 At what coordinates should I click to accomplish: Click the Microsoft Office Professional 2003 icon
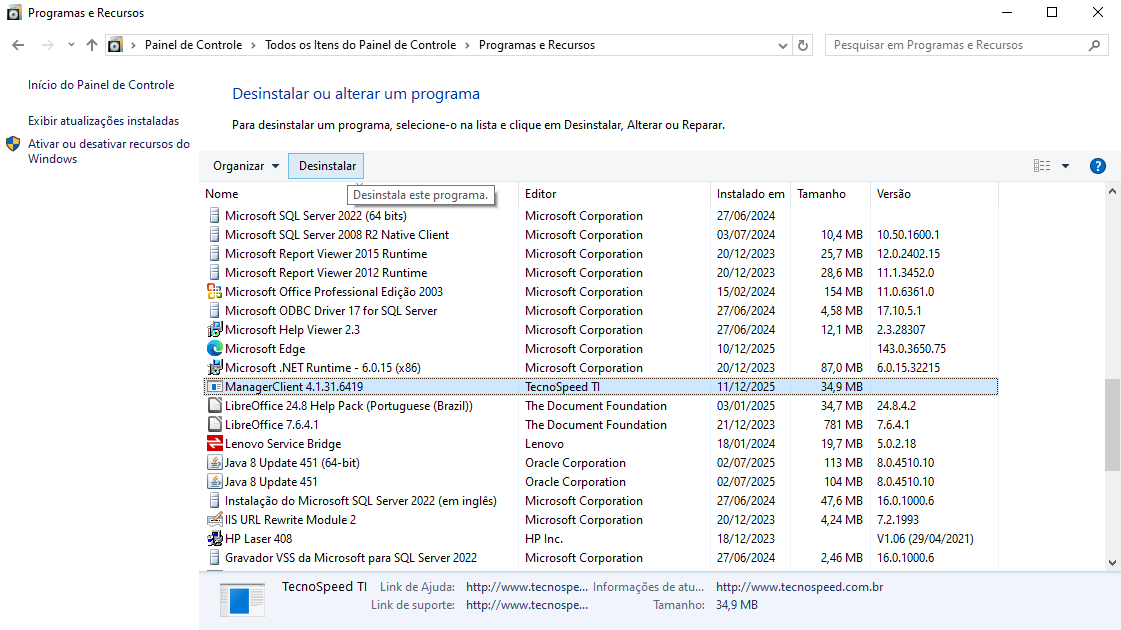coord(214,292)
